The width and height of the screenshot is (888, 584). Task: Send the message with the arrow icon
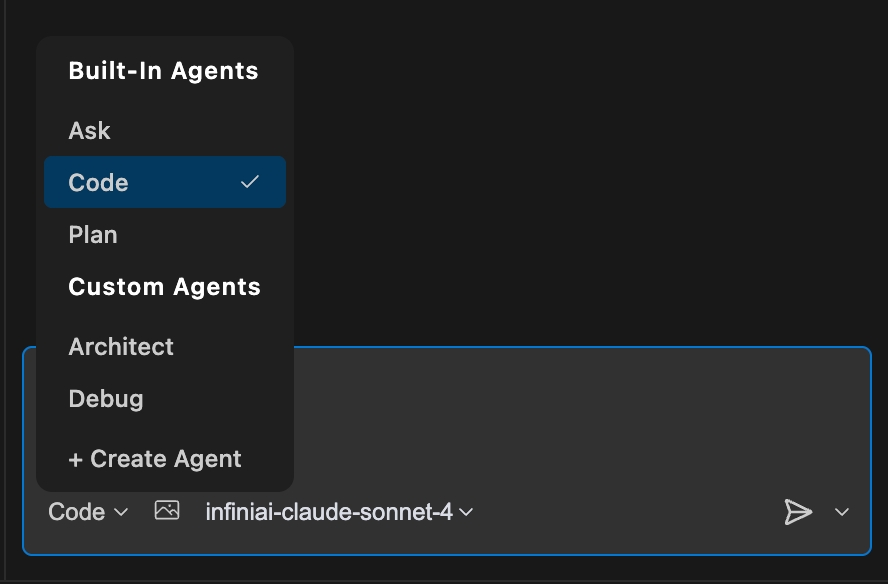tap(798, 512)
